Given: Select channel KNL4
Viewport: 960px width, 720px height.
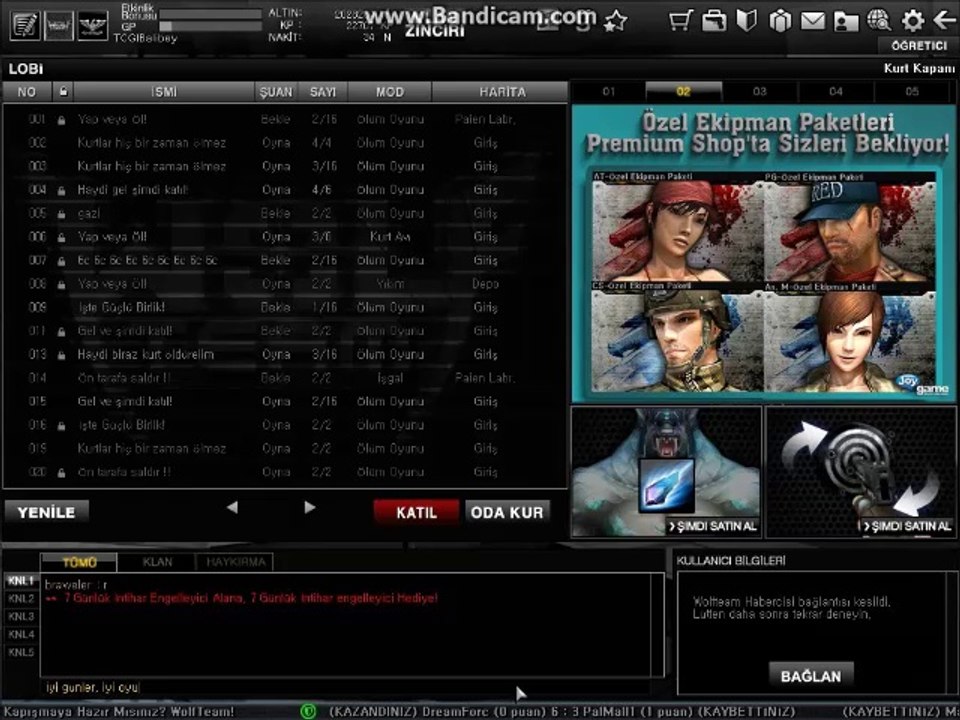Looking at the screenshot, I should pyautogui.click(x=21, y=634).
